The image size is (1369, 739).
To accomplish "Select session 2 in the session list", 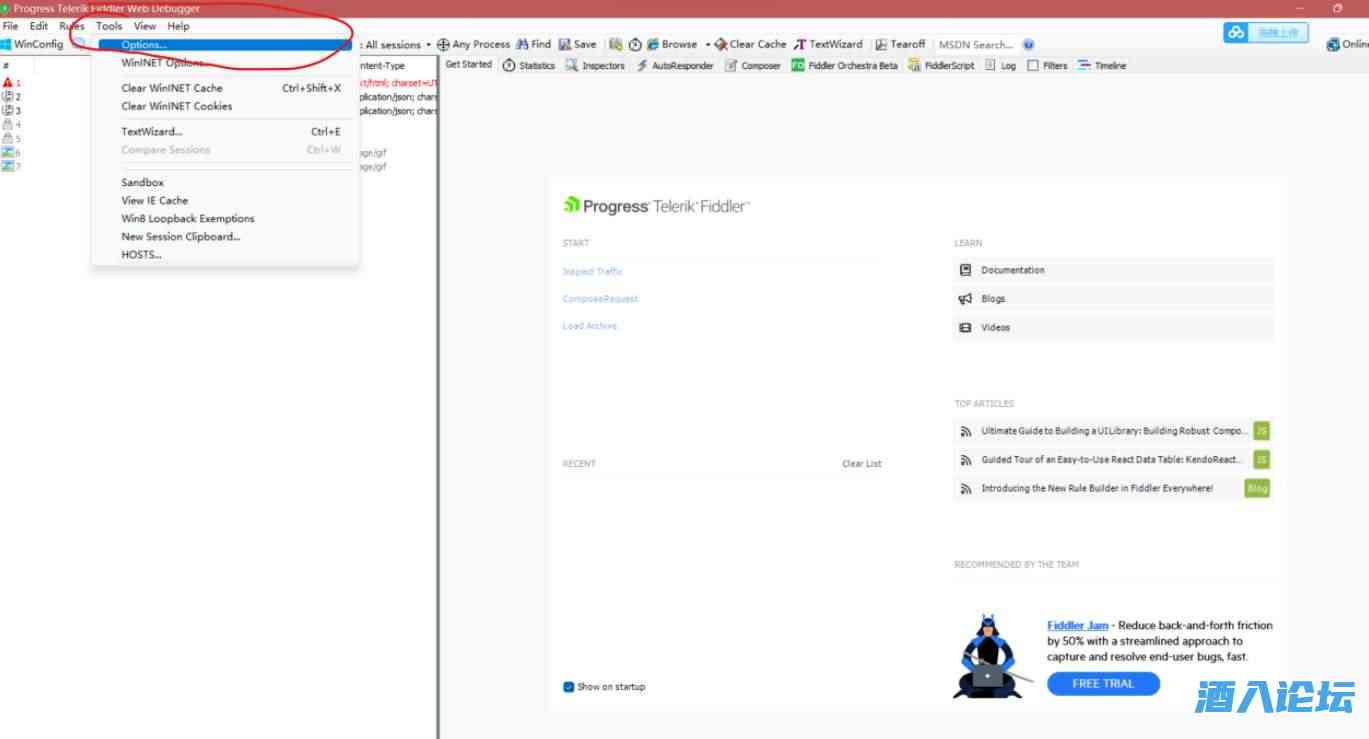I will (x=12, y=97).
